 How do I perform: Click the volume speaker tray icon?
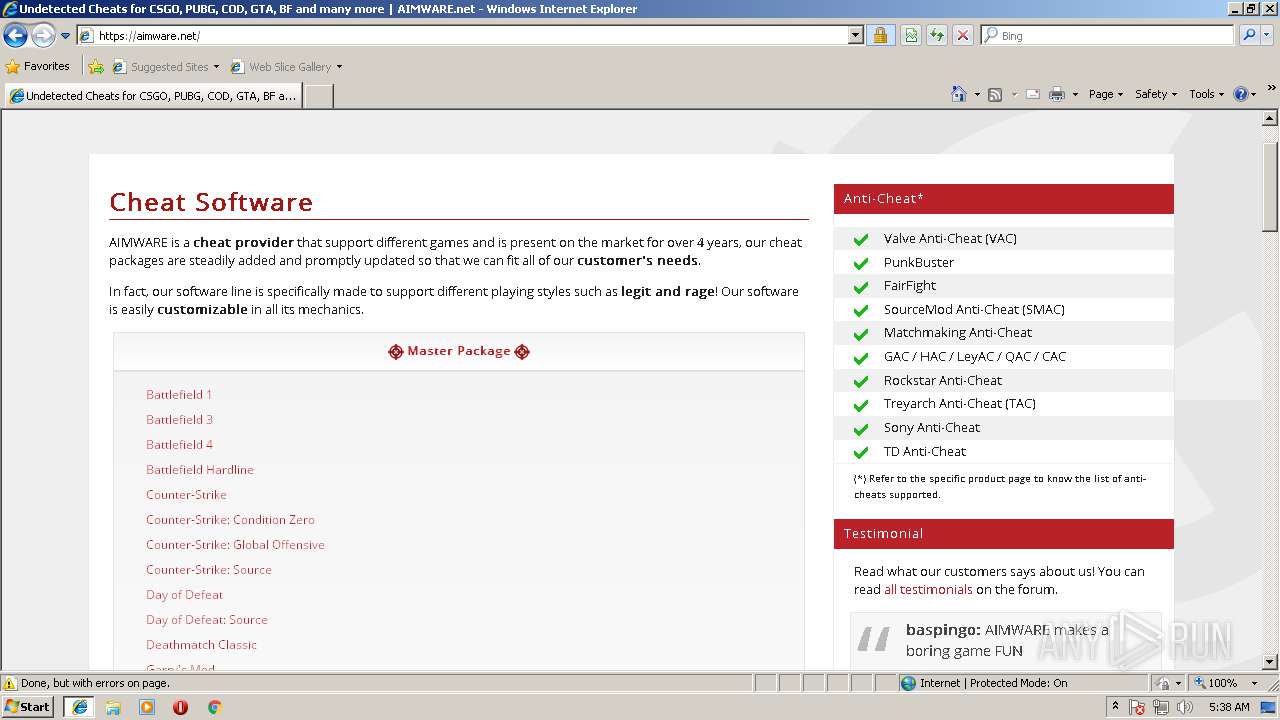pyautogui.click(x=1185, y=707)
